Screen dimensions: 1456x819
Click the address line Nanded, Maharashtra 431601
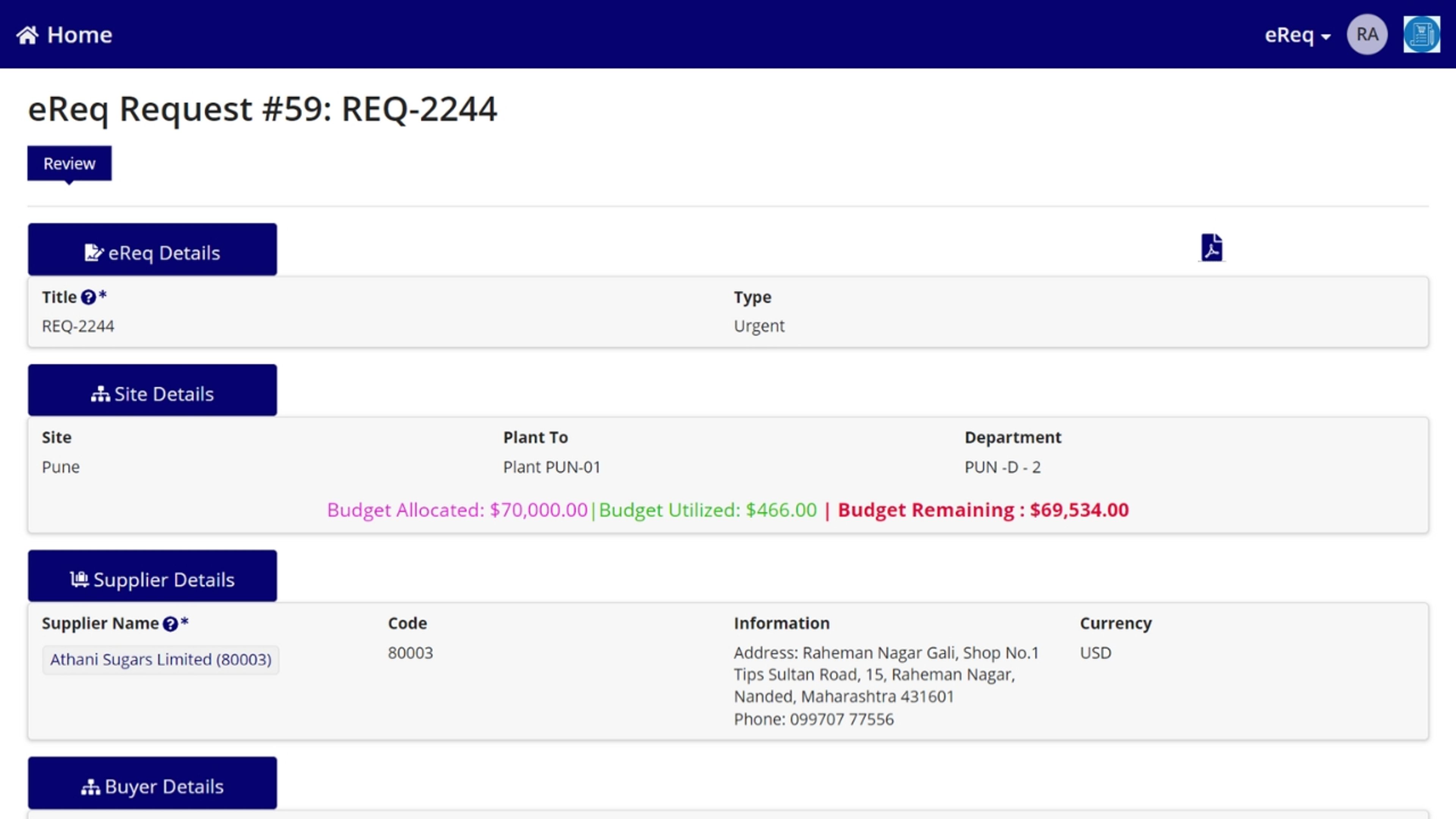coord(844,697)
